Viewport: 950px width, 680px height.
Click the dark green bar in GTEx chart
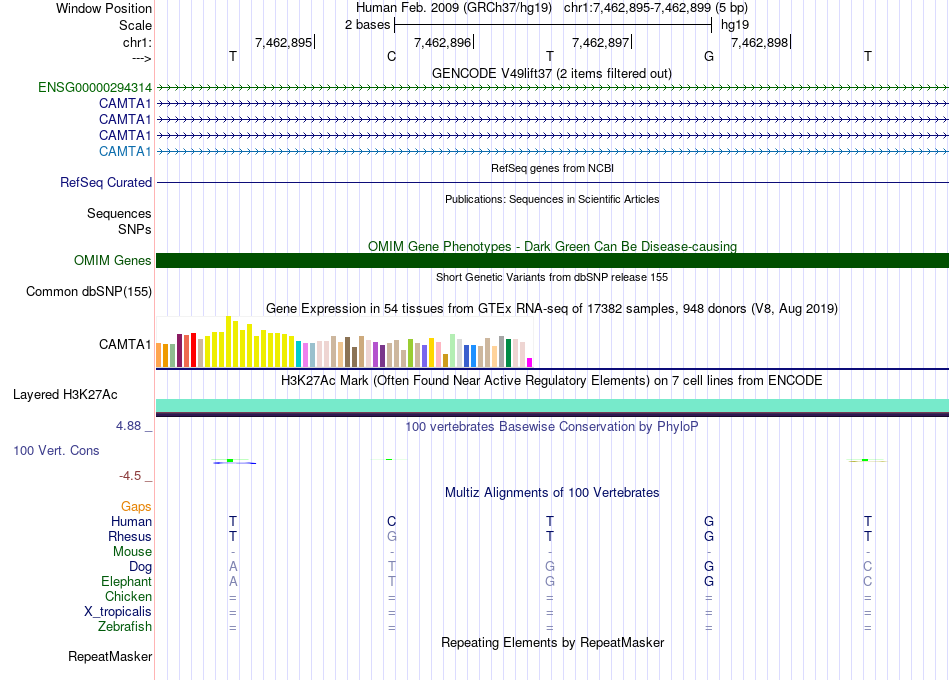pyautogui.click(x=508, y=353)
